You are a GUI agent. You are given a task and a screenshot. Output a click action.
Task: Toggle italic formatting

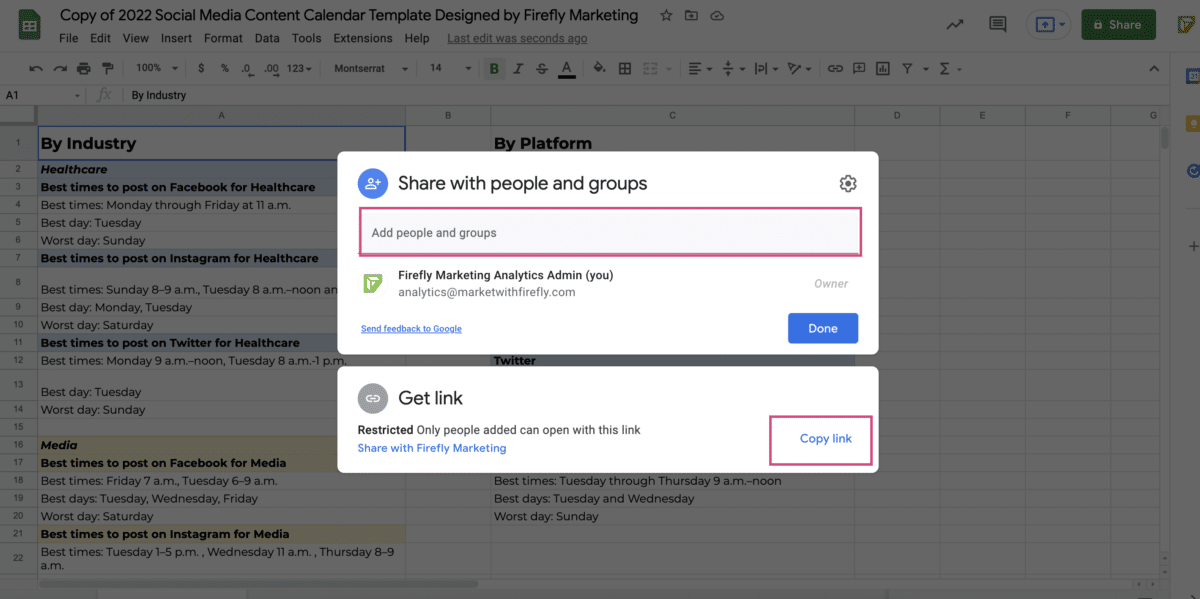click(518, 69)
